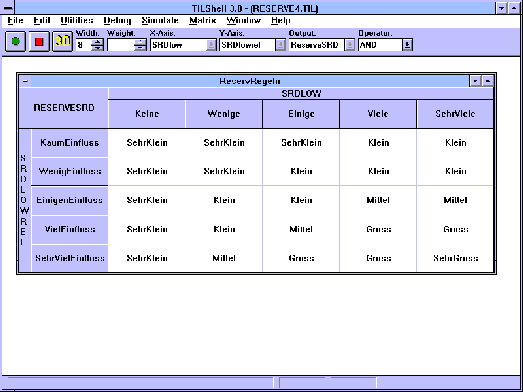This screenshot has height=392, width=523.
Task: Select VielEinfluss row Mittel cell under Einige
Action: tap(301, 229)
